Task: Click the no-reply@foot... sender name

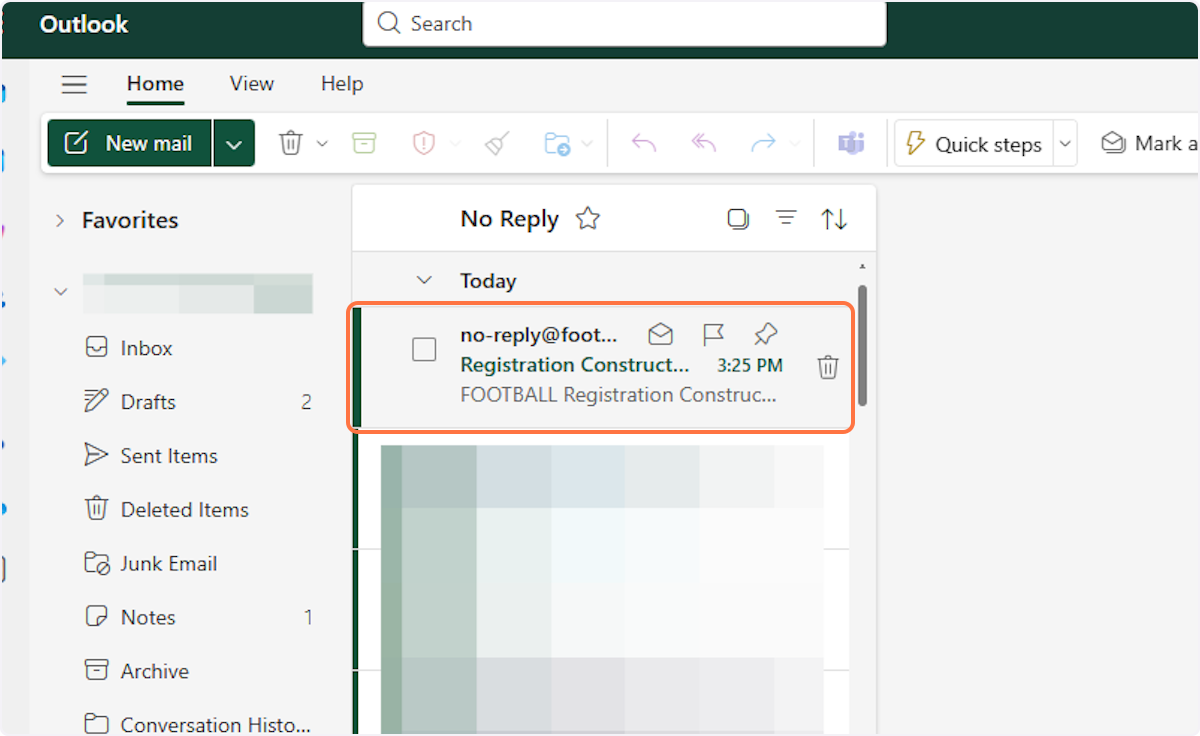Action: 539,335
